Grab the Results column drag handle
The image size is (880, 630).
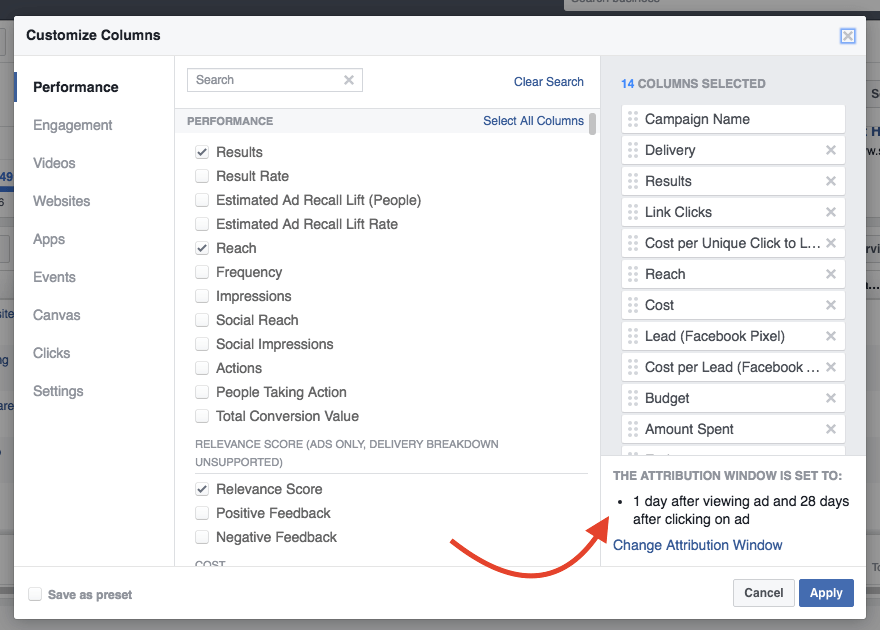click(633, 181)
